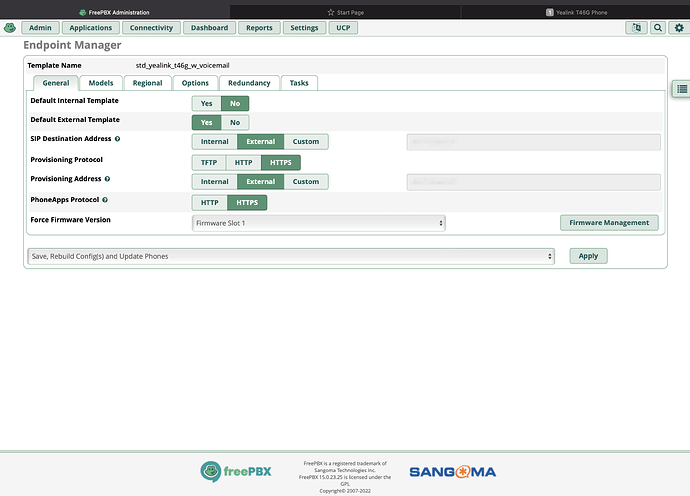The image size is (690, 496).
Task: Open the UCP menu
Action: point(343,28)
